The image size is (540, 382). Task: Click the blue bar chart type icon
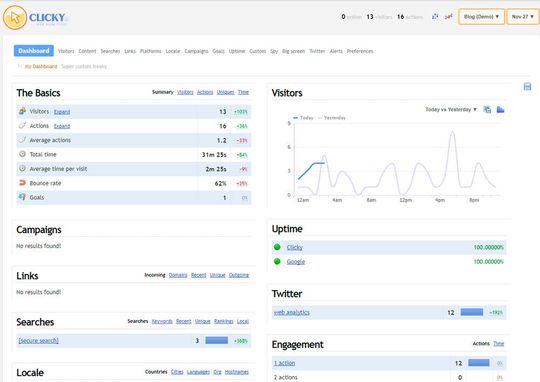500,110
